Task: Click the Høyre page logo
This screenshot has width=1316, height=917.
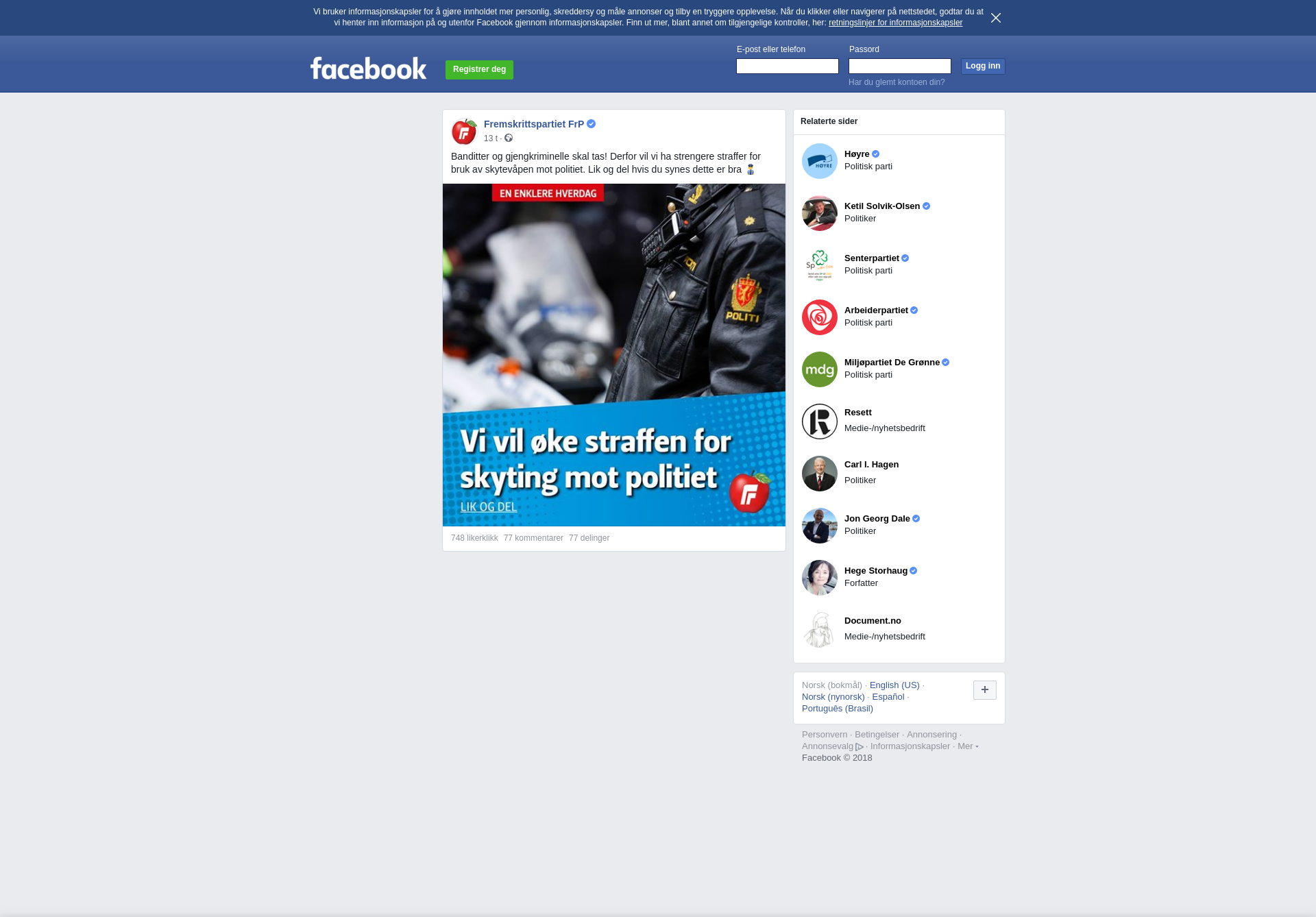Action: [820, 161]
